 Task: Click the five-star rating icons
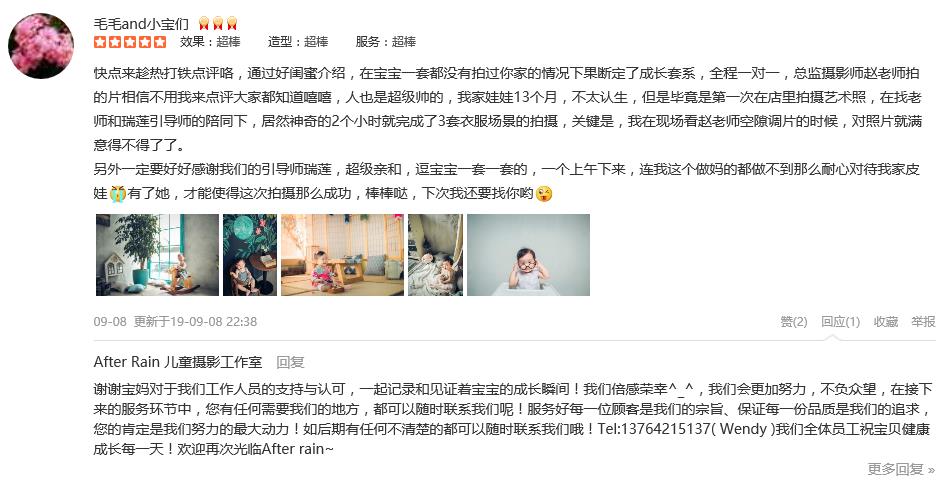coord(130,42)
